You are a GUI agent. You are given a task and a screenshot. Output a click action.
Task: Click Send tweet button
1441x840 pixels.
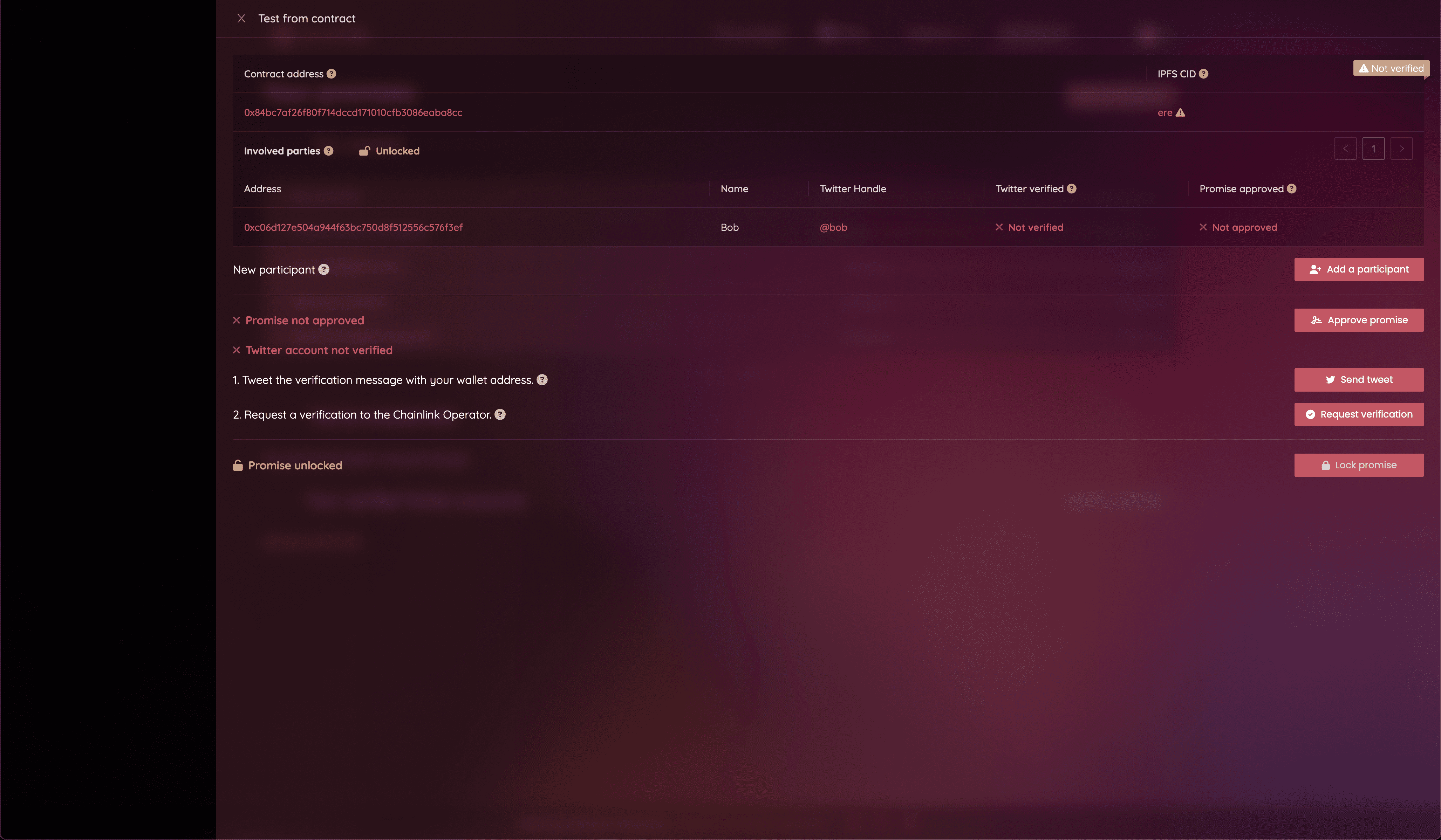[1359, 379]
